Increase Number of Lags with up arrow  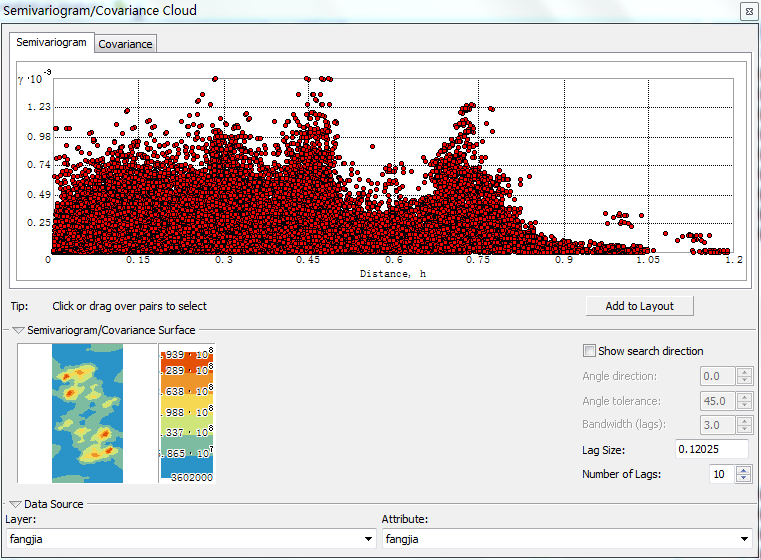743,470
